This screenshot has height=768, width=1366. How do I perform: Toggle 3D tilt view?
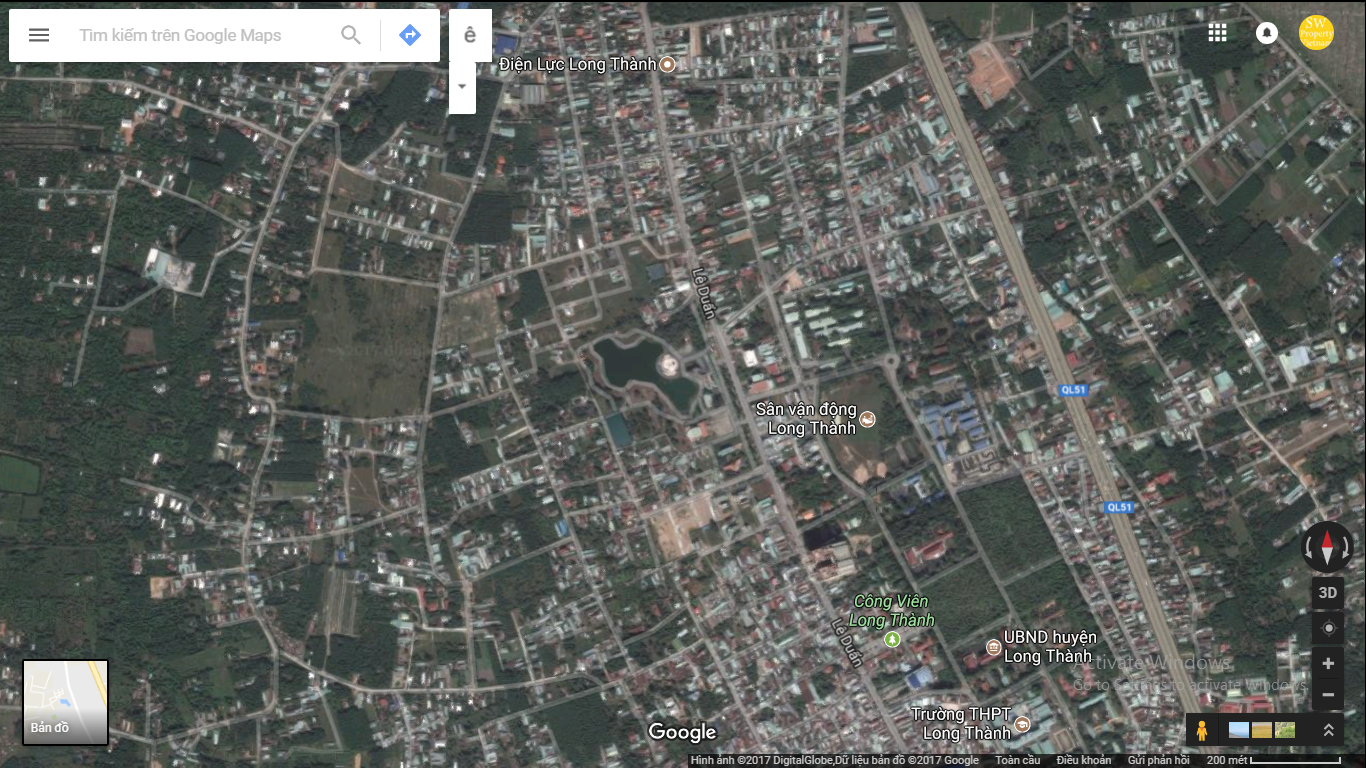coord(1328,593)
